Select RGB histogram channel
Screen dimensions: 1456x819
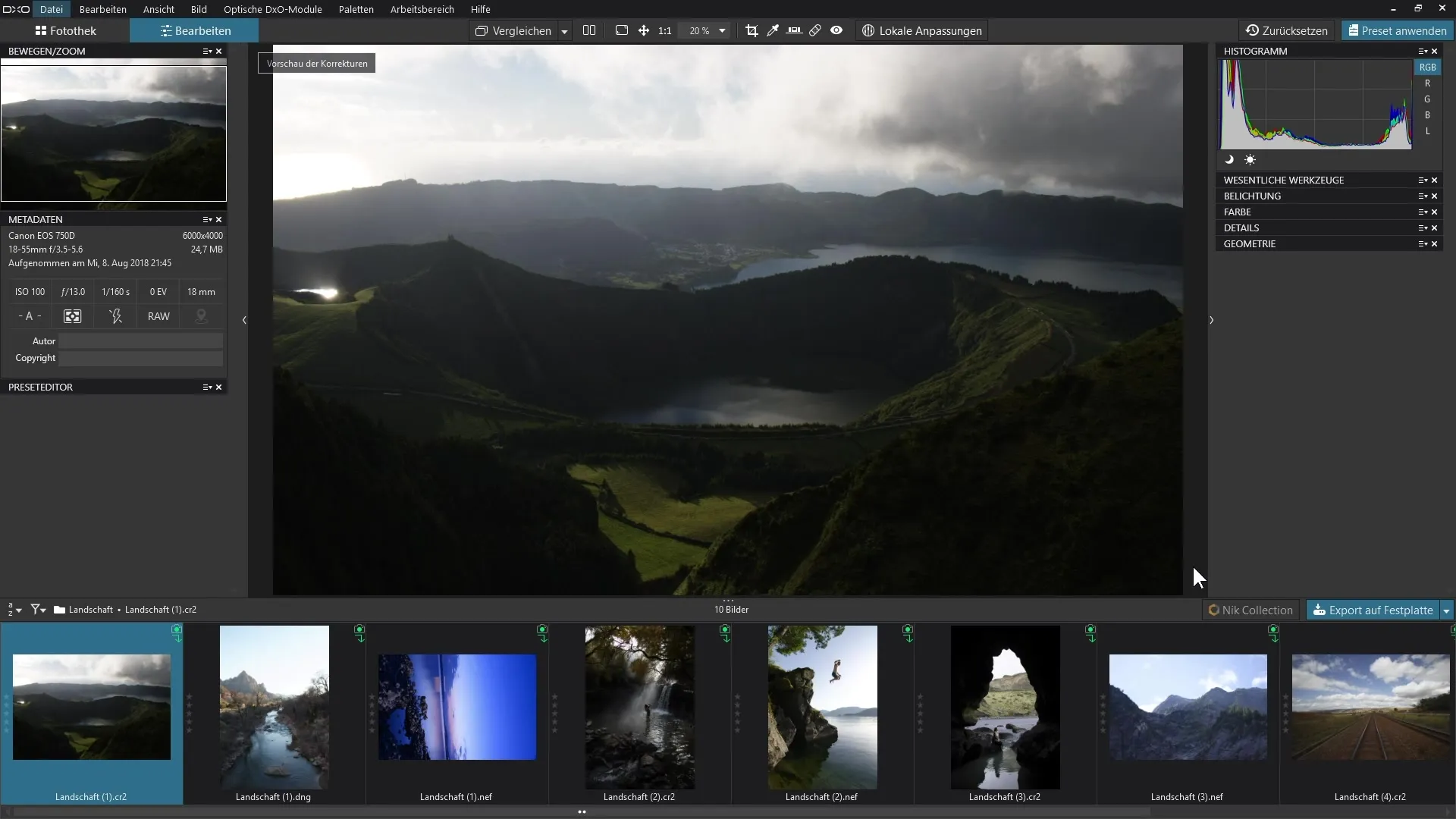tap(1427, 67)
